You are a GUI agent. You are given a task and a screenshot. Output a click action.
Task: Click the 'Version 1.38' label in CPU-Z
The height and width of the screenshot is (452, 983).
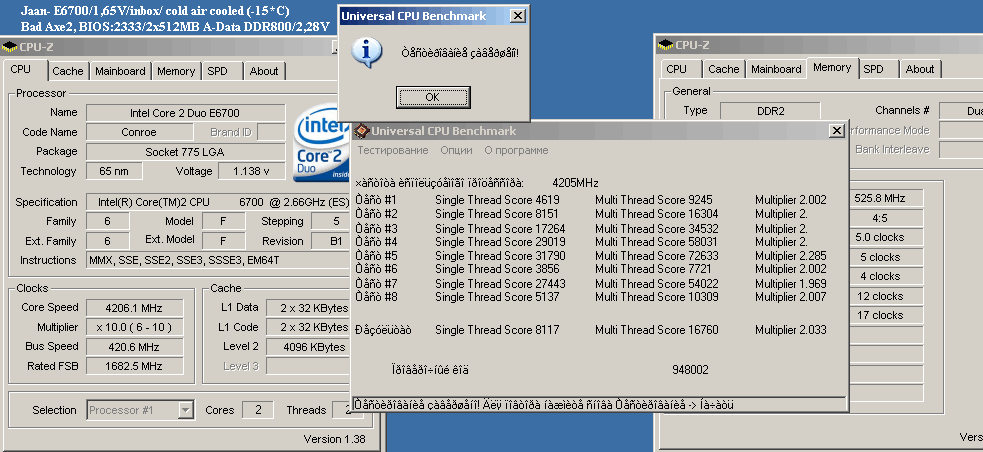click(334, 439)
